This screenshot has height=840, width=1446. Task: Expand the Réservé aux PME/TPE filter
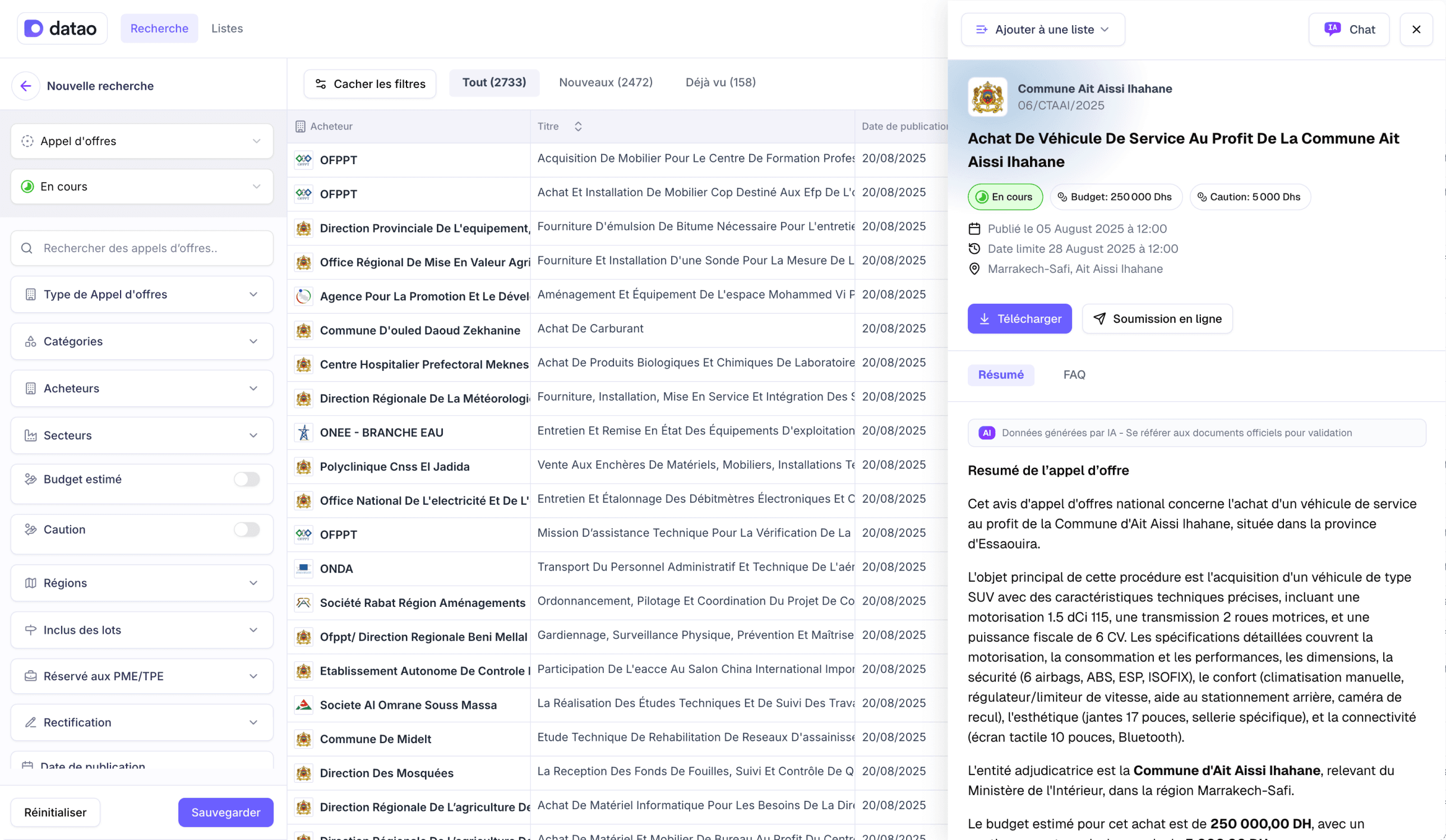click(x=142, y=676)
